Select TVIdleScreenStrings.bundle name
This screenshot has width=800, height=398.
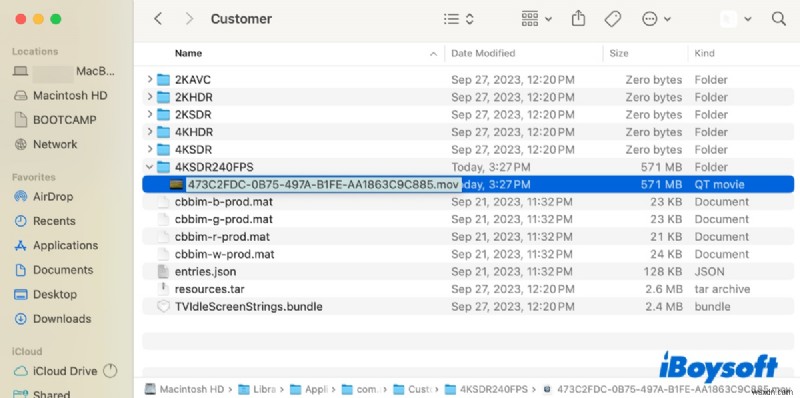248,307
